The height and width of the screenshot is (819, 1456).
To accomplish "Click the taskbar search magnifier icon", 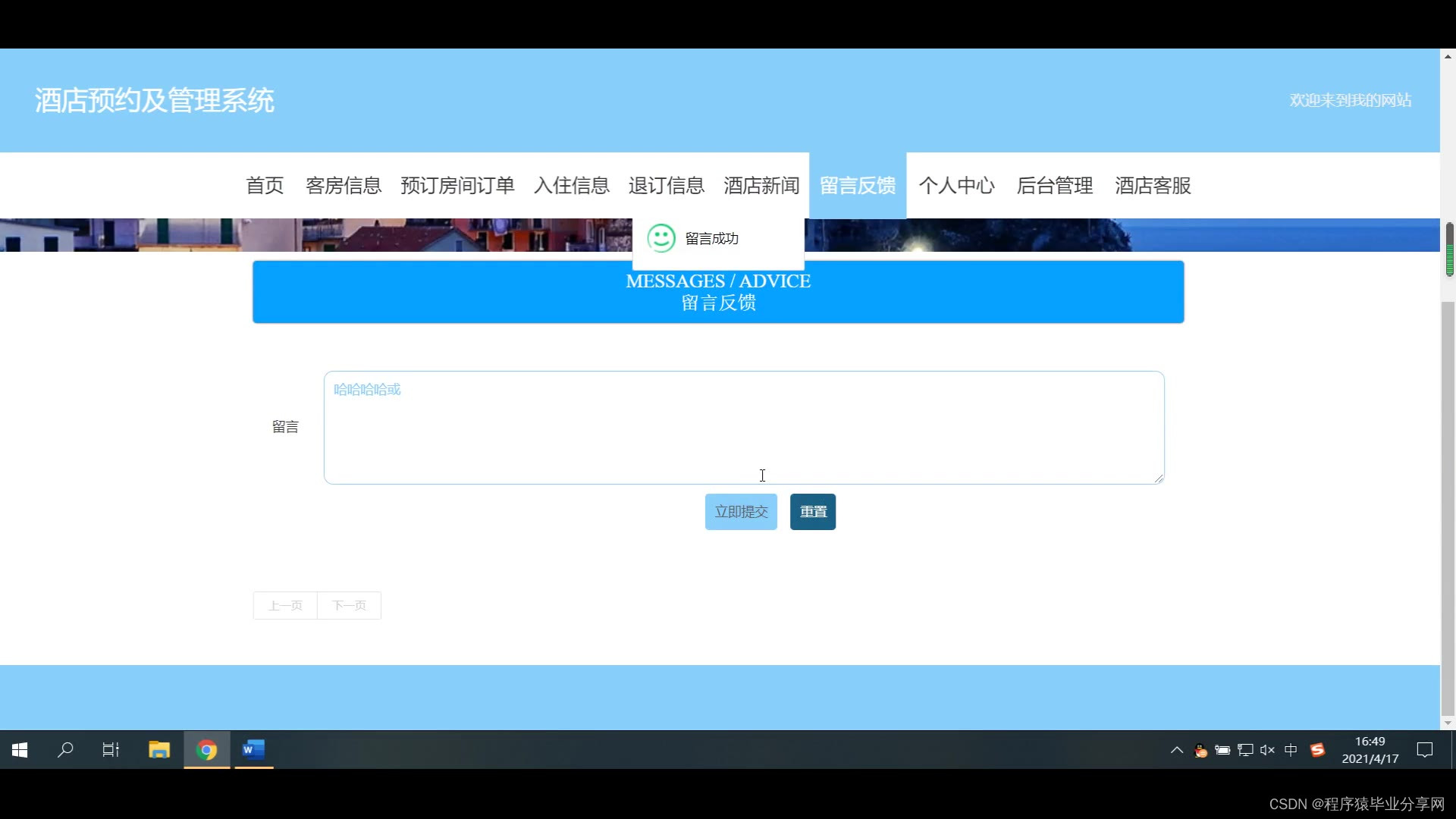I will click(x=66, y=750).
